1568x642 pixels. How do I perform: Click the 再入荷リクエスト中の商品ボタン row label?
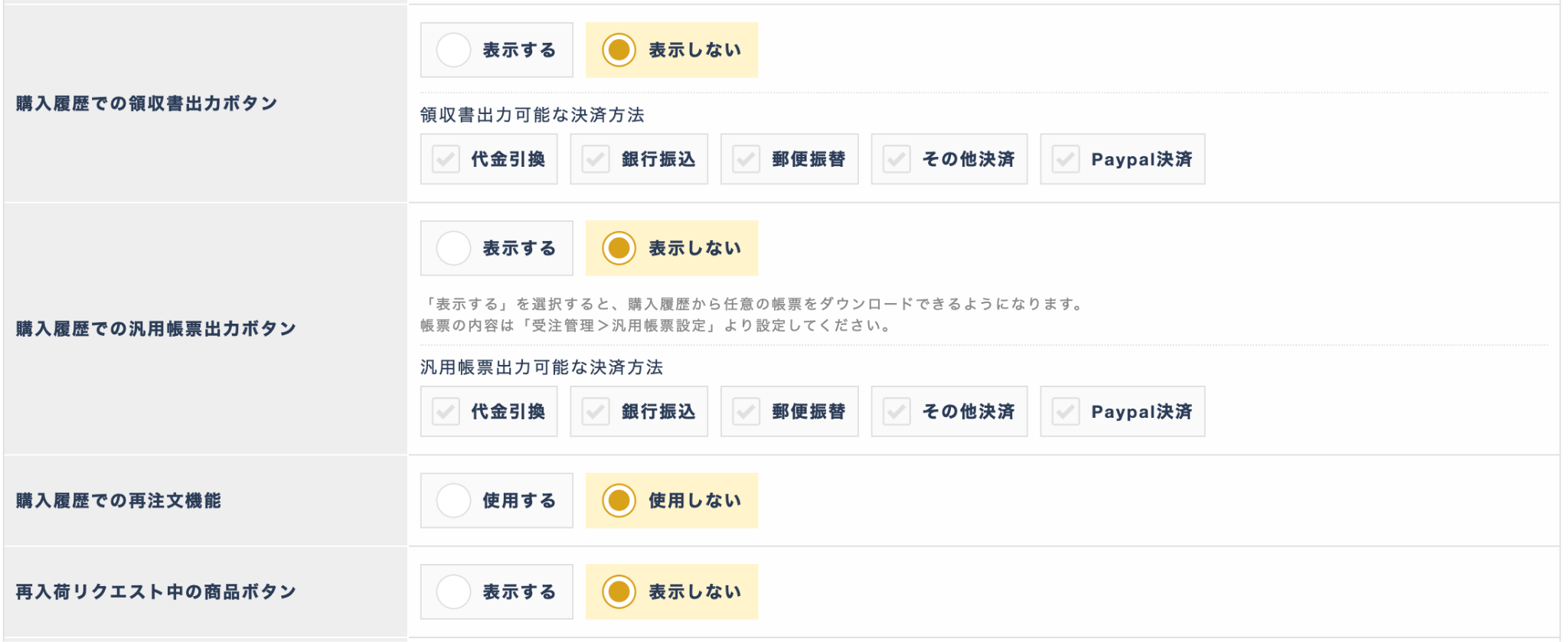tap(156, 592)
